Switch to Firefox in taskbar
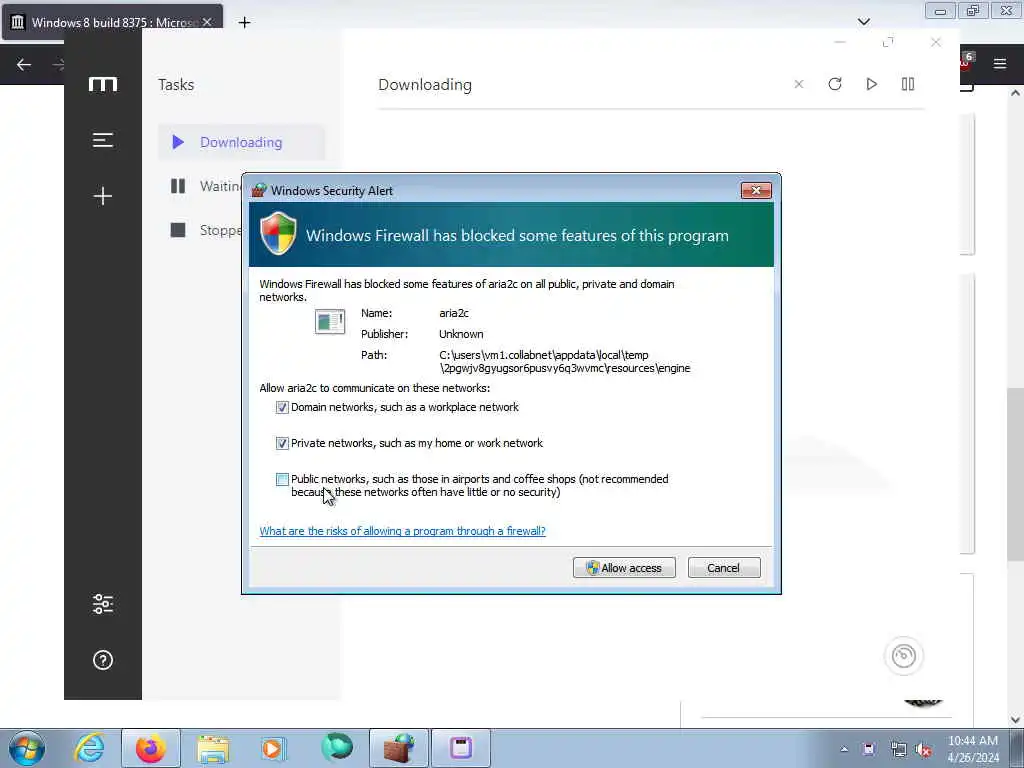1024x768 pixels. [150, 748]
